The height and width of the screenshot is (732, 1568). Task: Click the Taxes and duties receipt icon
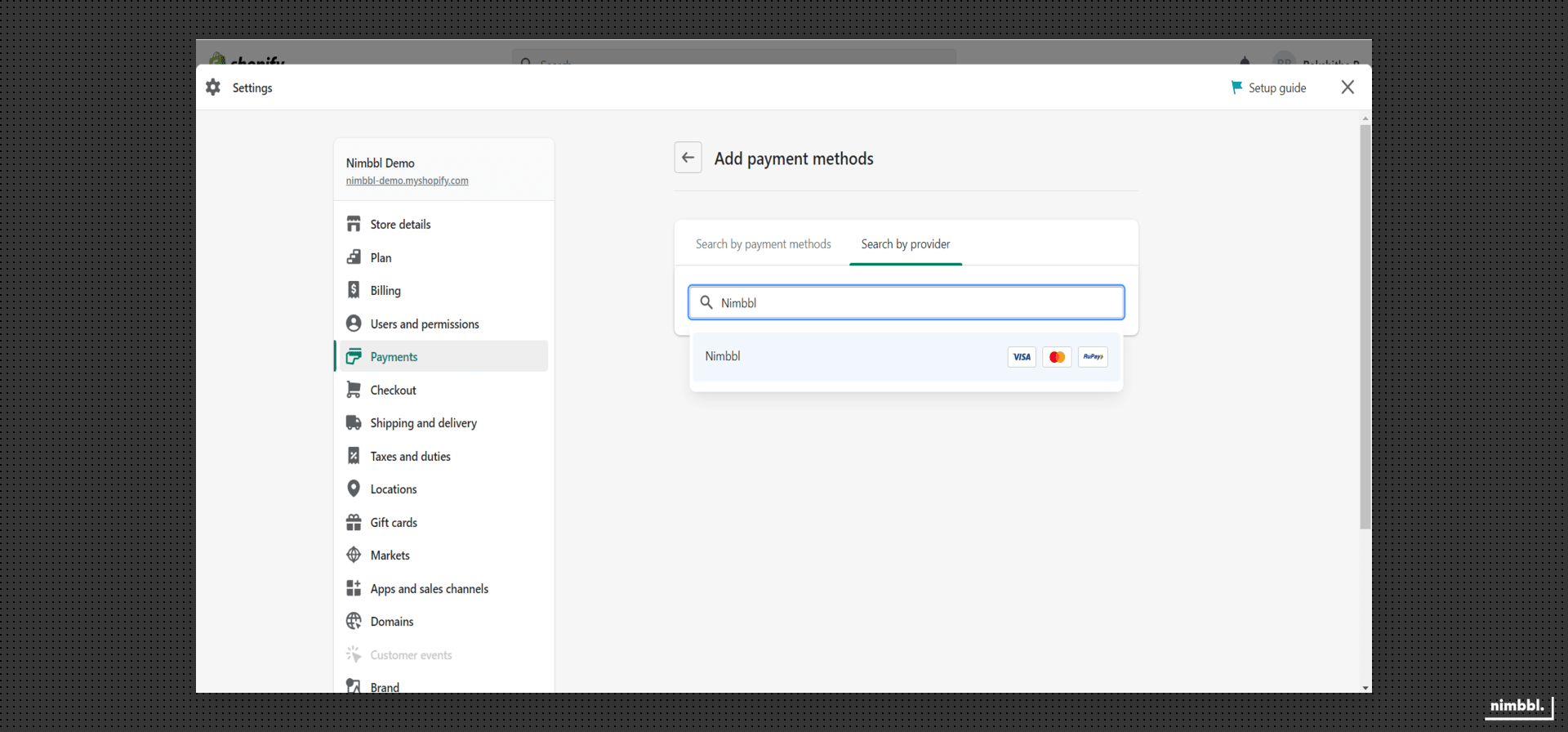[x=354, y=456]
